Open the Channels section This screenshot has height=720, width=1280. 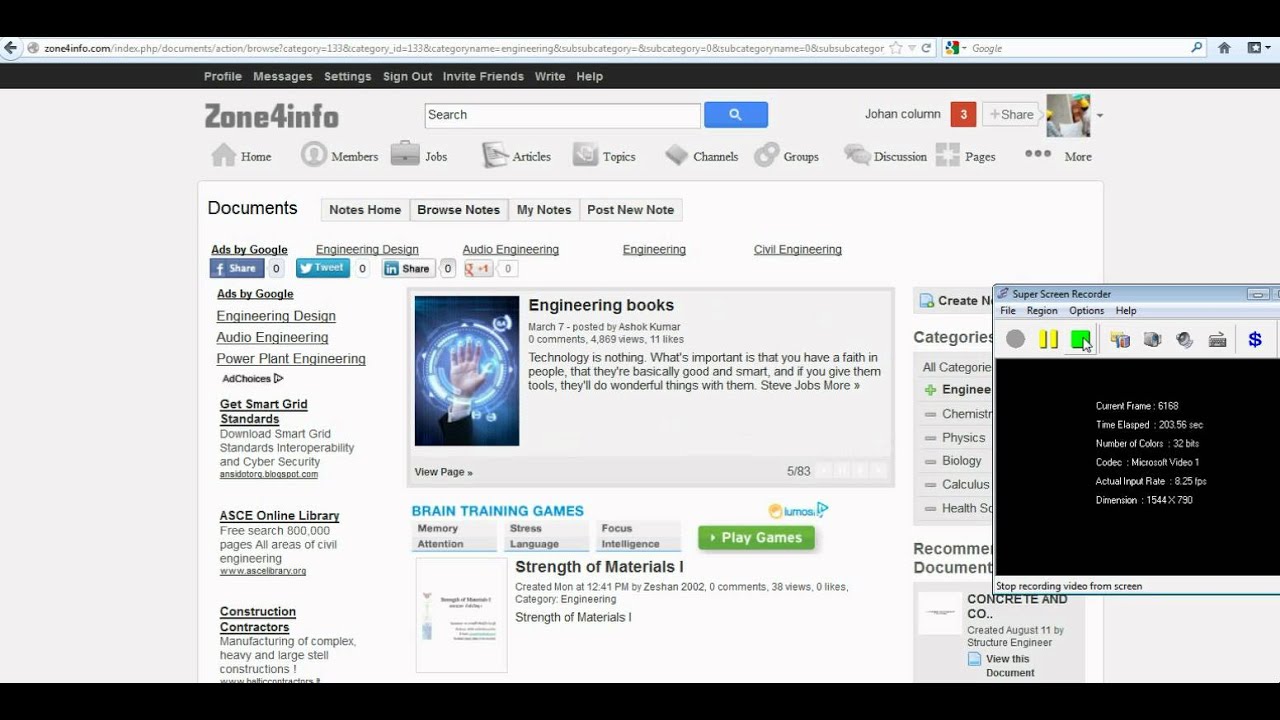tap(702, 156)
